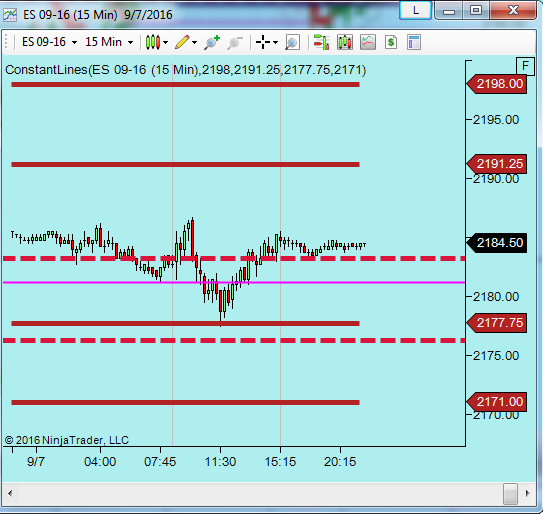
Task: Open the 15 Min interval dropdown
Action: (x=109, y=42)
